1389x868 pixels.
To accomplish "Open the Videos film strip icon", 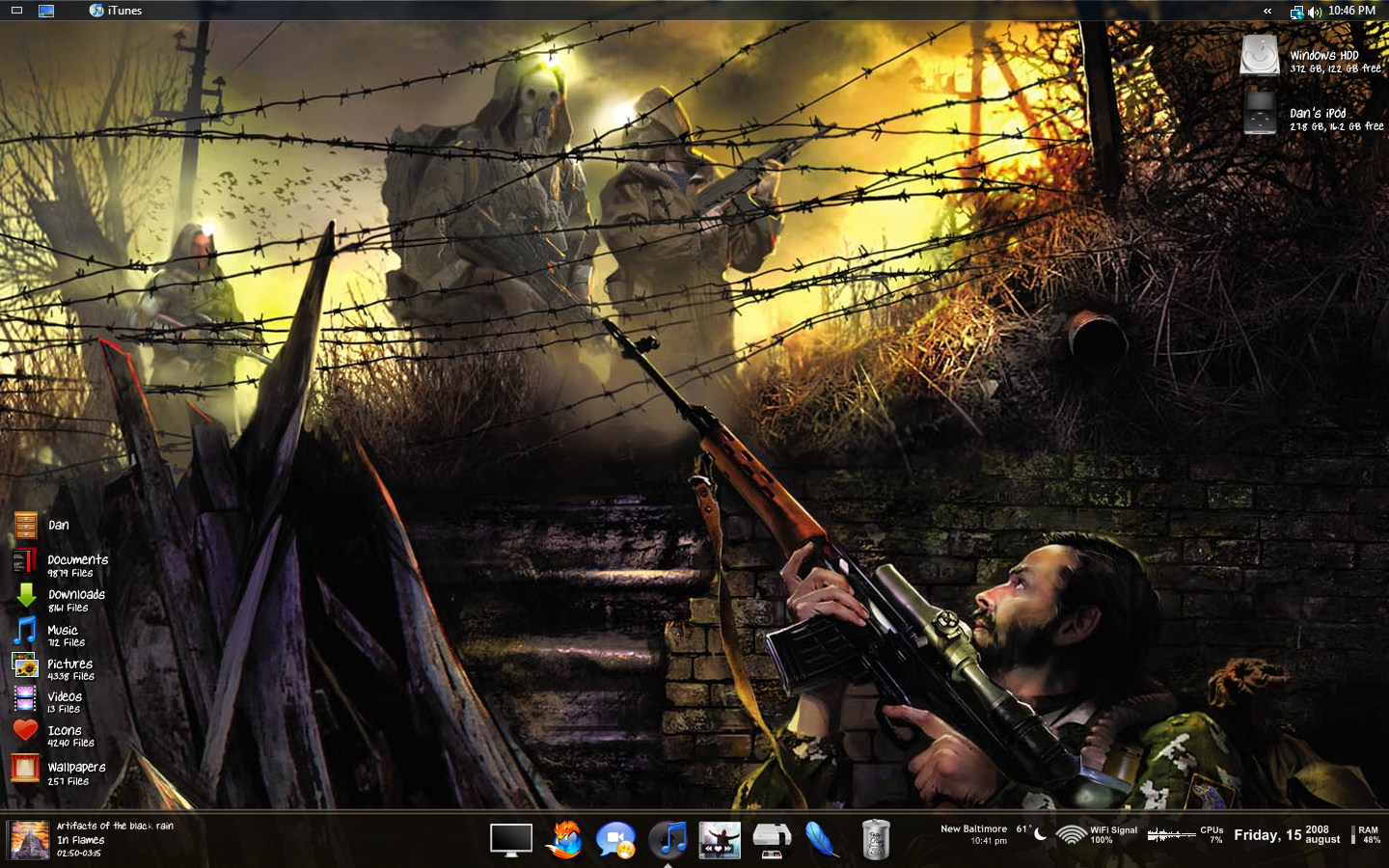I will pos(25,698).
